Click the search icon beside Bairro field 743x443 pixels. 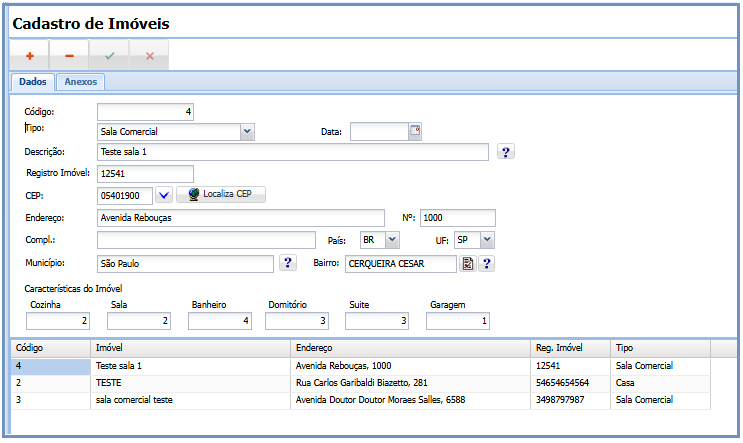pyautogui.click(x=467, y=264)
